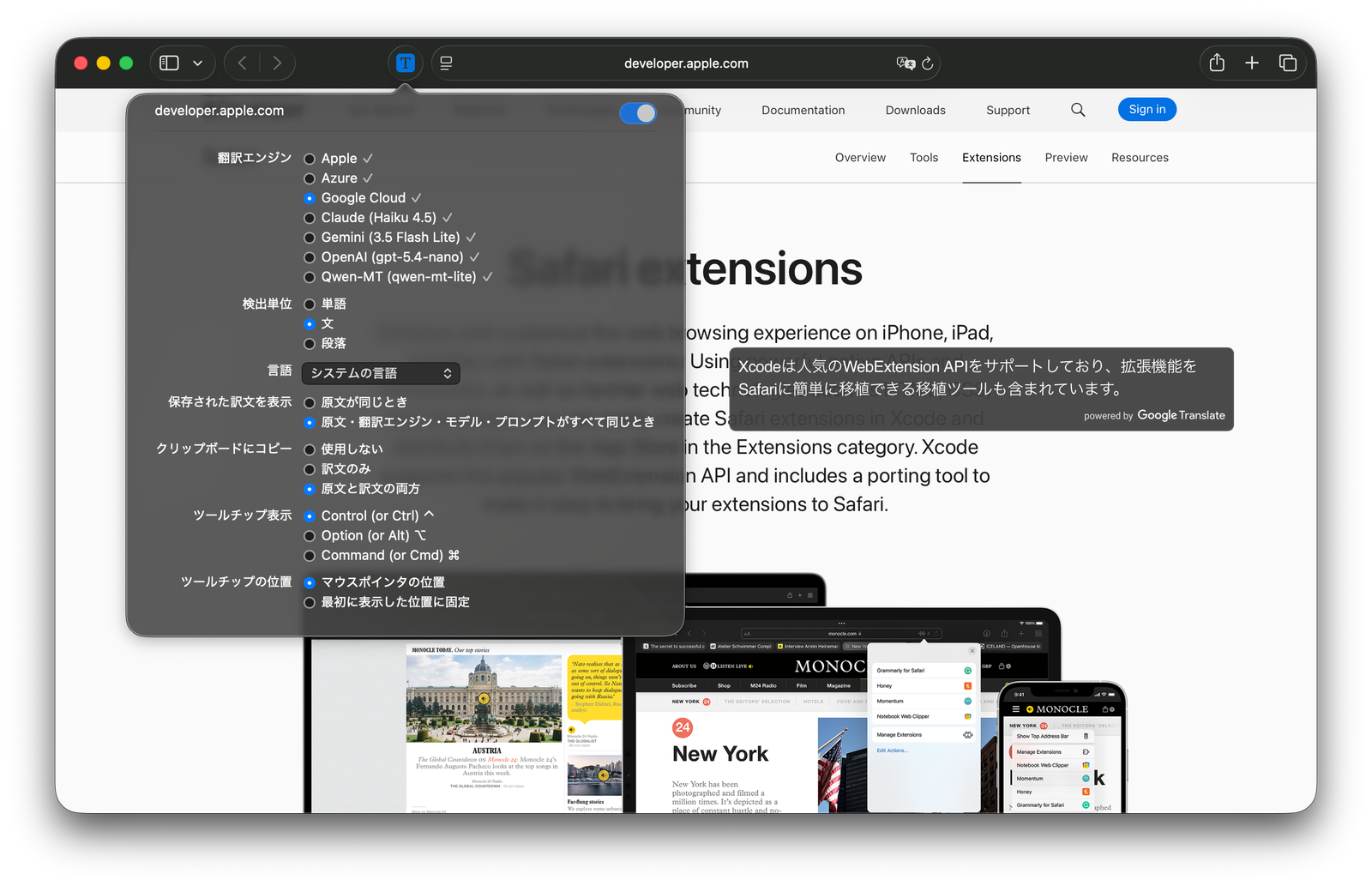
Task: Open Downloads in site navigation
Action: click(915, 110)
